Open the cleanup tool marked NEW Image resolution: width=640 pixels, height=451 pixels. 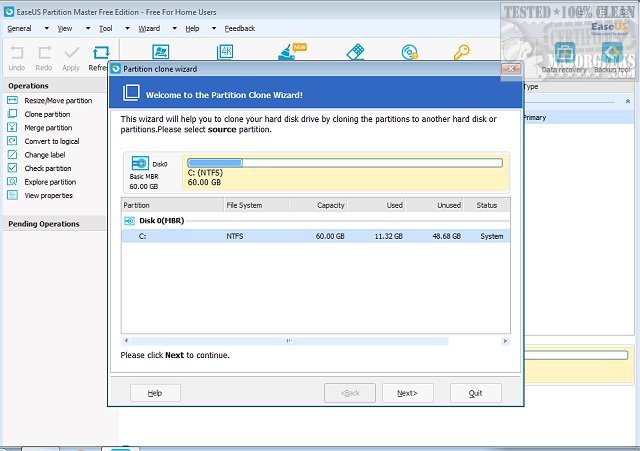pyautogui.click(x=291, y=52)
